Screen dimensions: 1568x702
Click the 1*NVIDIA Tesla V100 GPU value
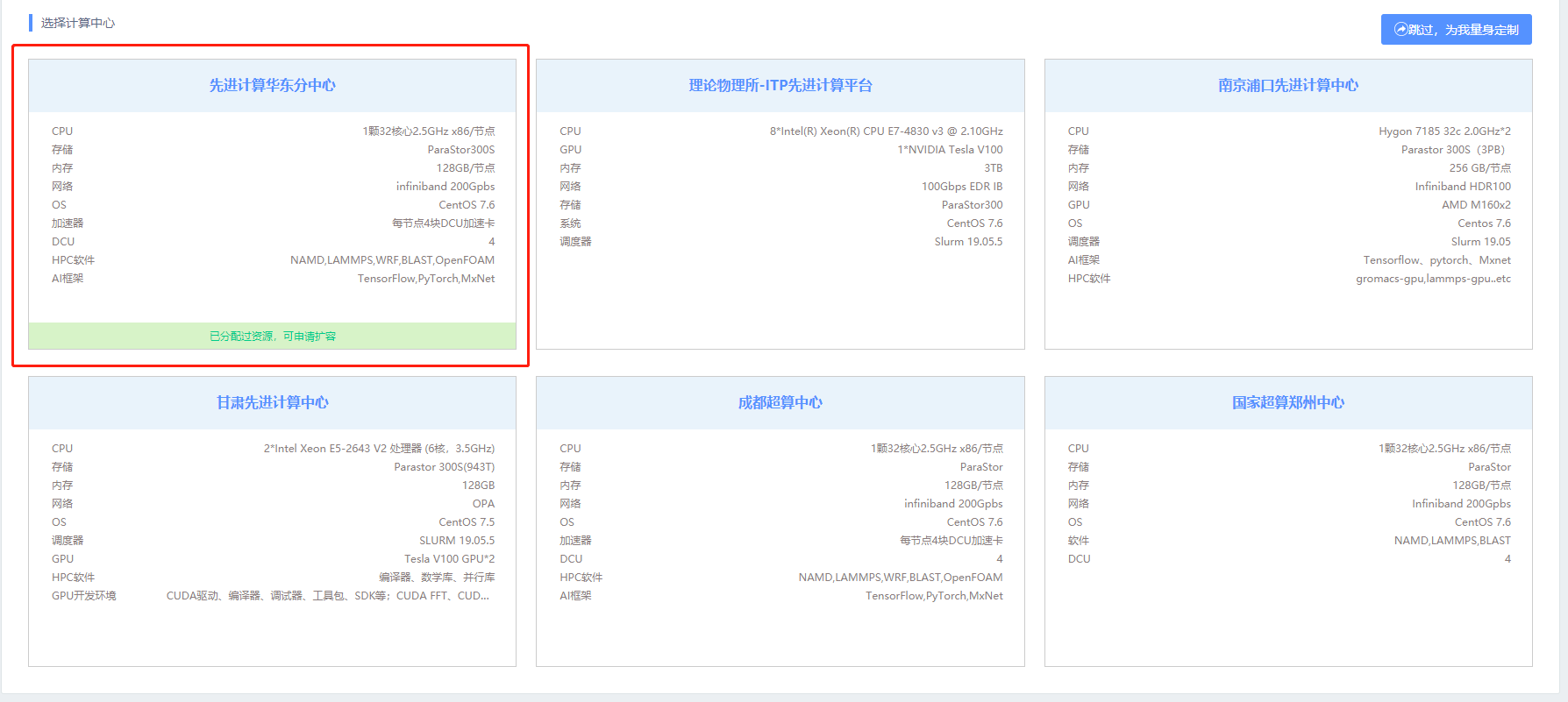tap(949, 150)
